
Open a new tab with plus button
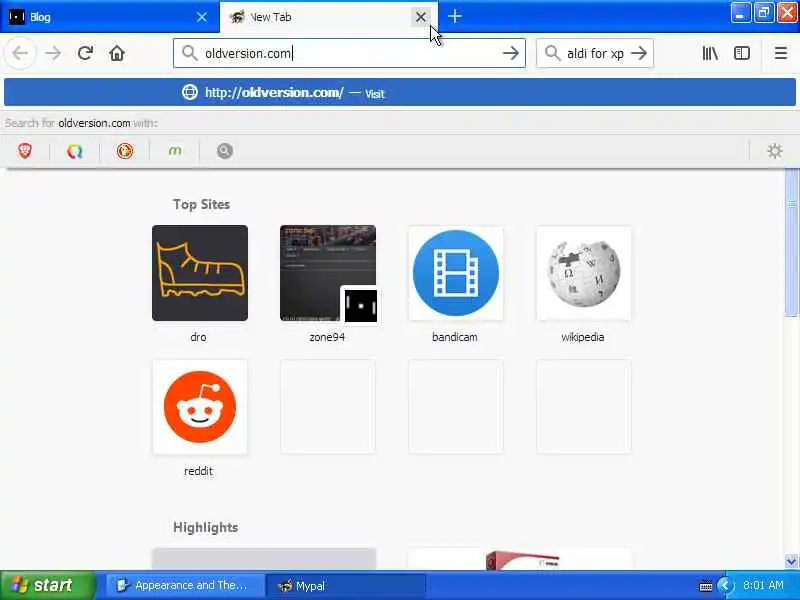point(455,16)
